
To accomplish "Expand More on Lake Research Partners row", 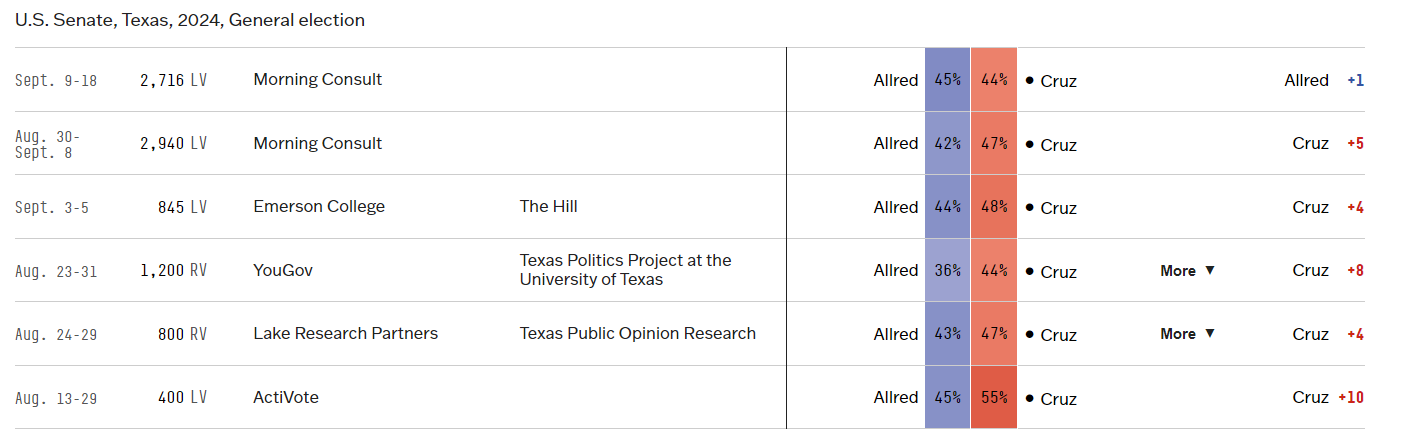I will point(1187,334).
